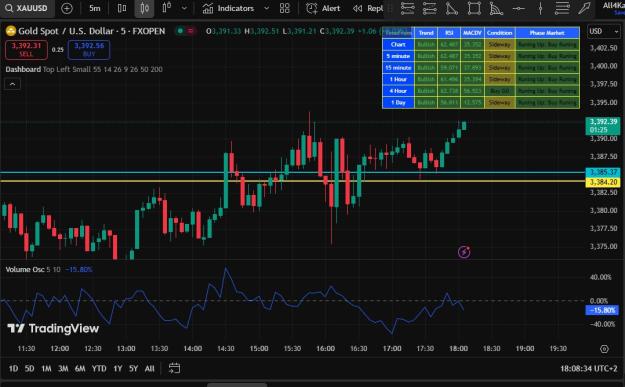This screenshot has width=625, height=387.
Task: Open the Indicators dialog
Action: click(228, 8)
